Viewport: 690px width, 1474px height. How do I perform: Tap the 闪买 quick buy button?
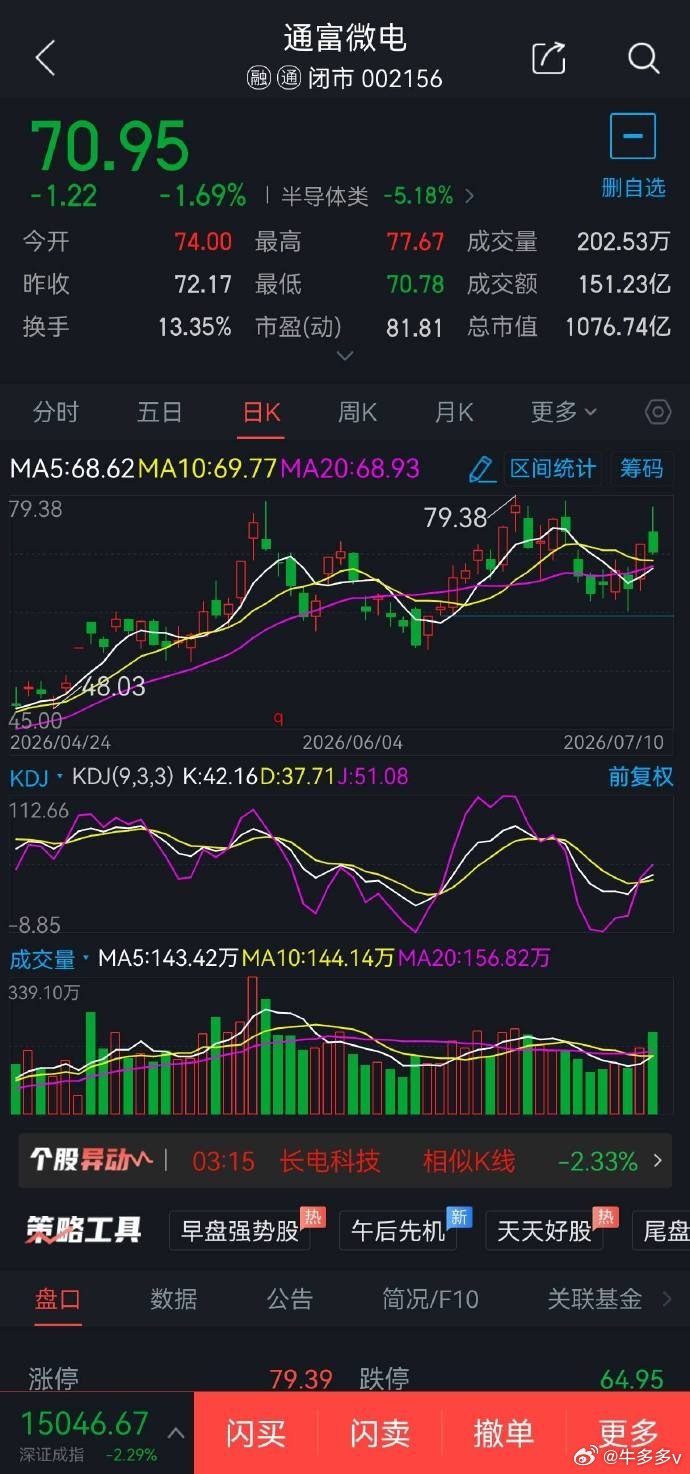click(x=255, y=1433)
